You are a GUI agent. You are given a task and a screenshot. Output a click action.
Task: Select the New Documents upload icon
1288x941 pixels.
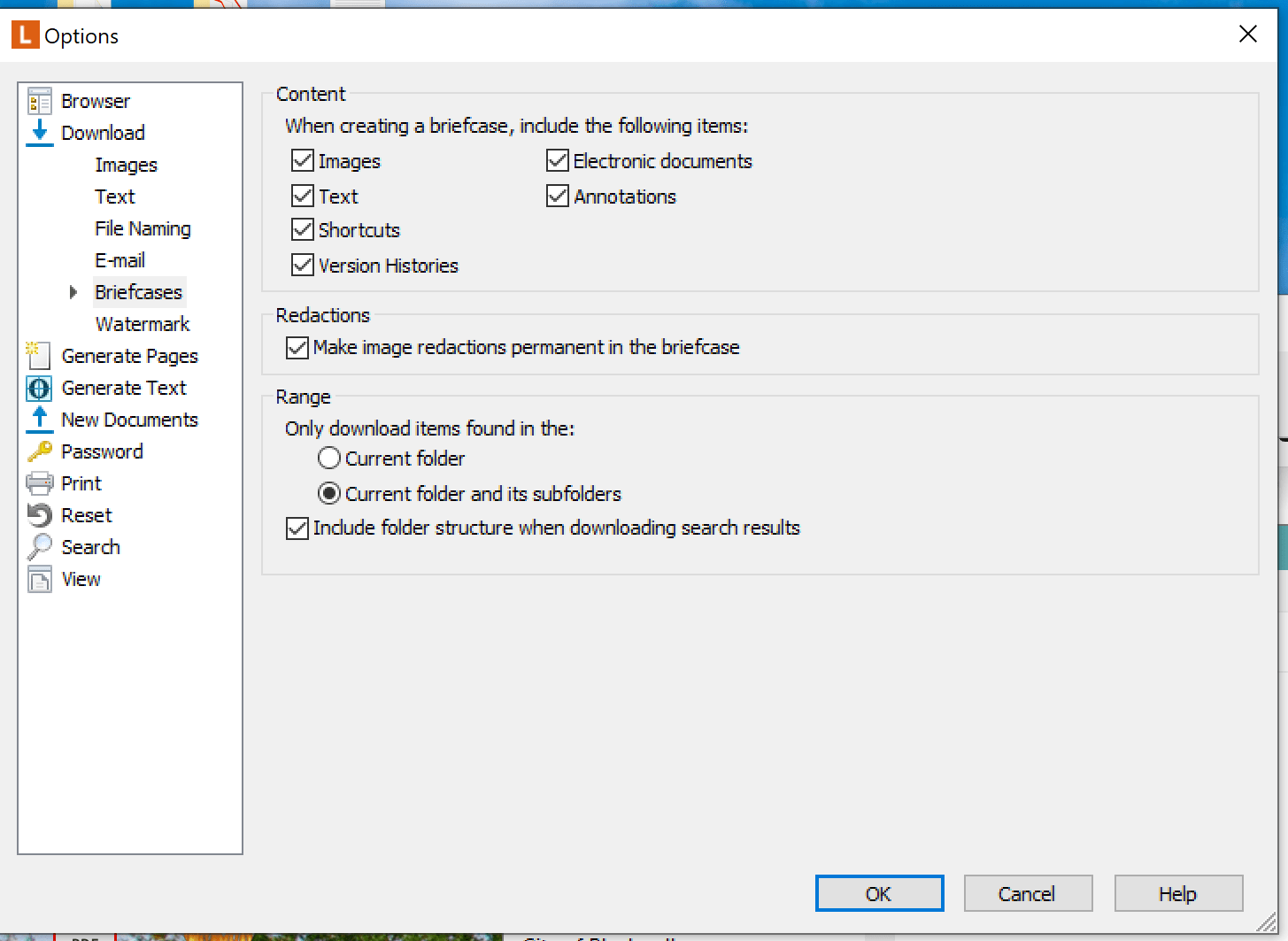39,419
